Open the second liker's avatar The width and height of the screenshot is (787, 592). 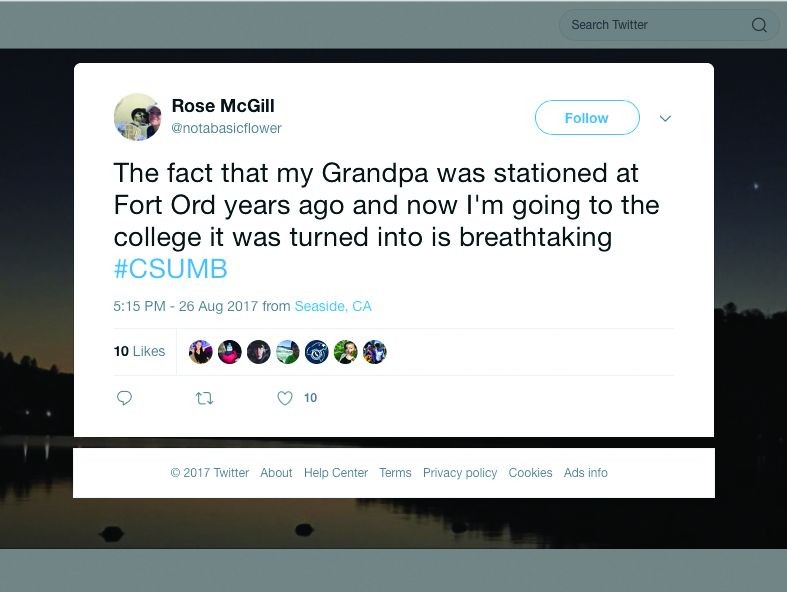(x=230, y=352)
